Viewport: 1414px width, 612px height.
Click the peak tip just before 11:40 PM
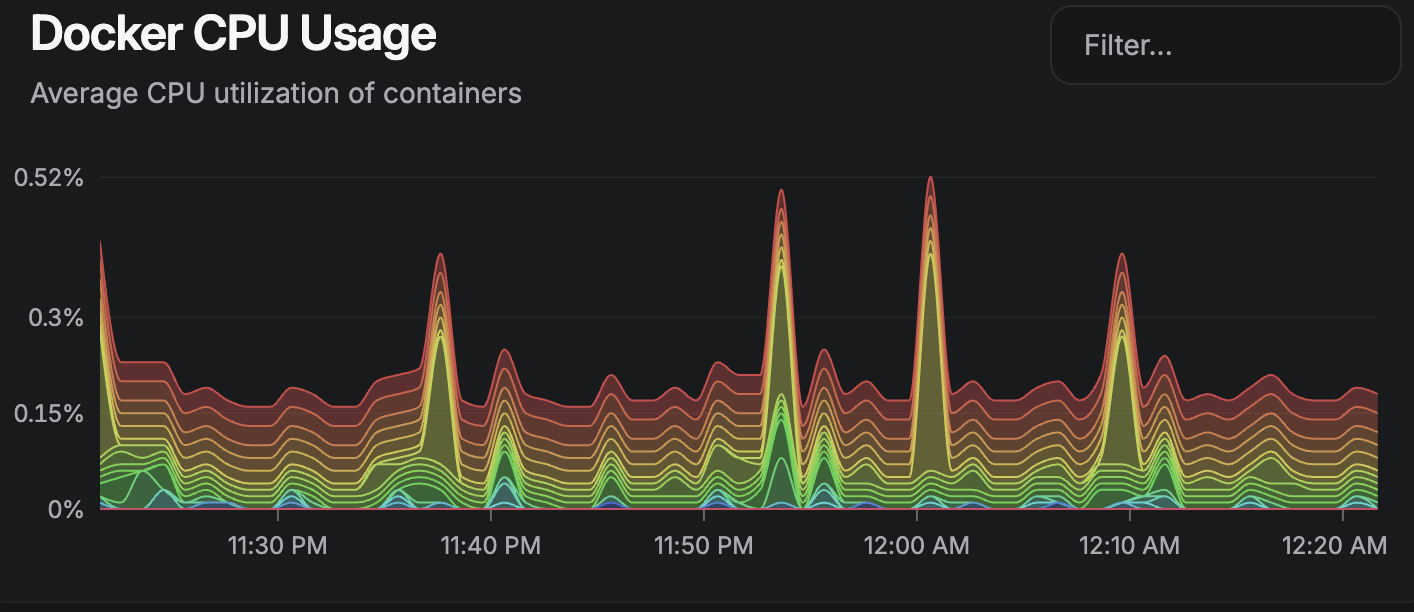coord(440,255)
